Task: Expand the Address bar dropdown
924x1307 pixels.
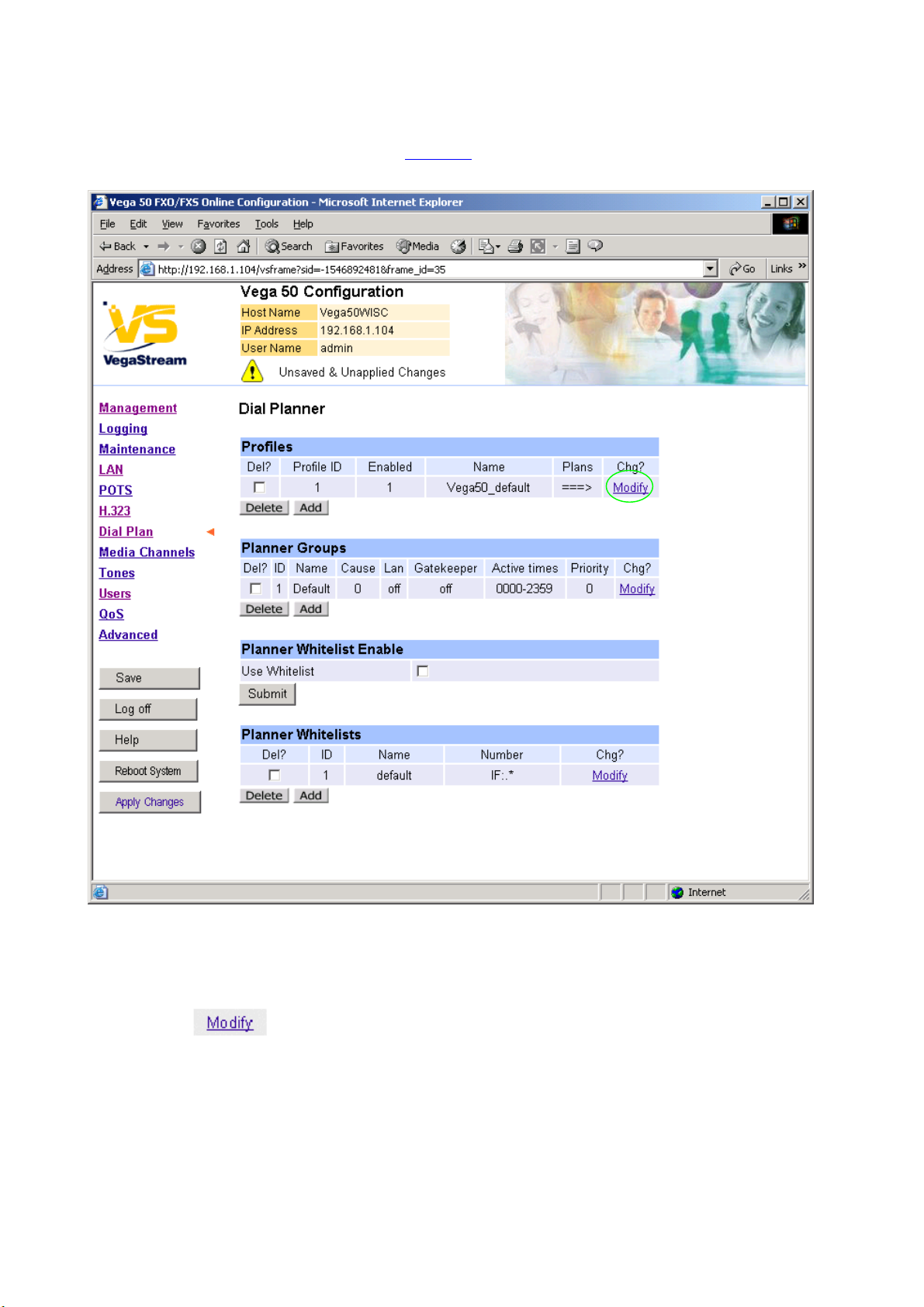Action: [x=710, y=269]
